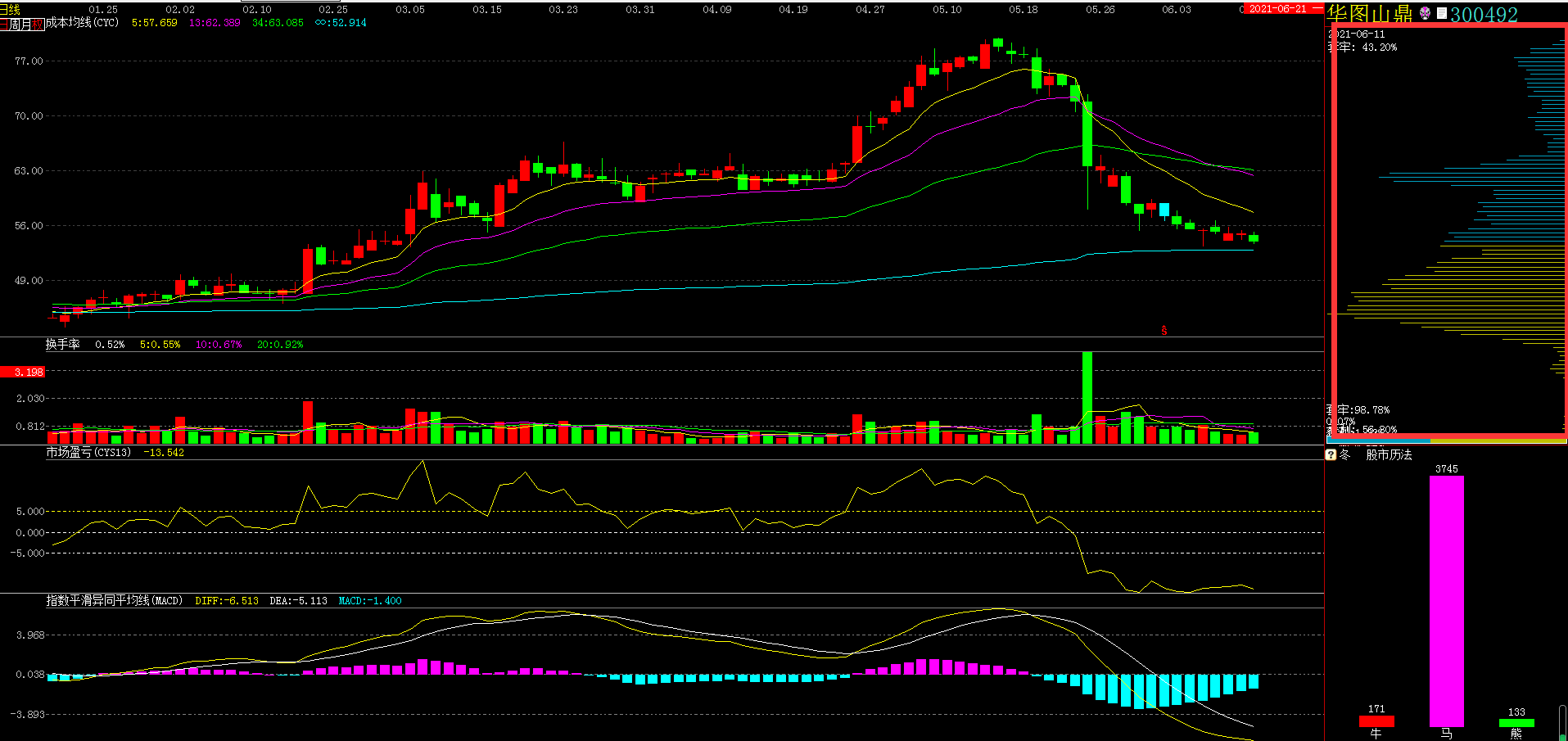Click the stock name 华图山鼎
The image size is (1568, 741).
point(1370,14)
